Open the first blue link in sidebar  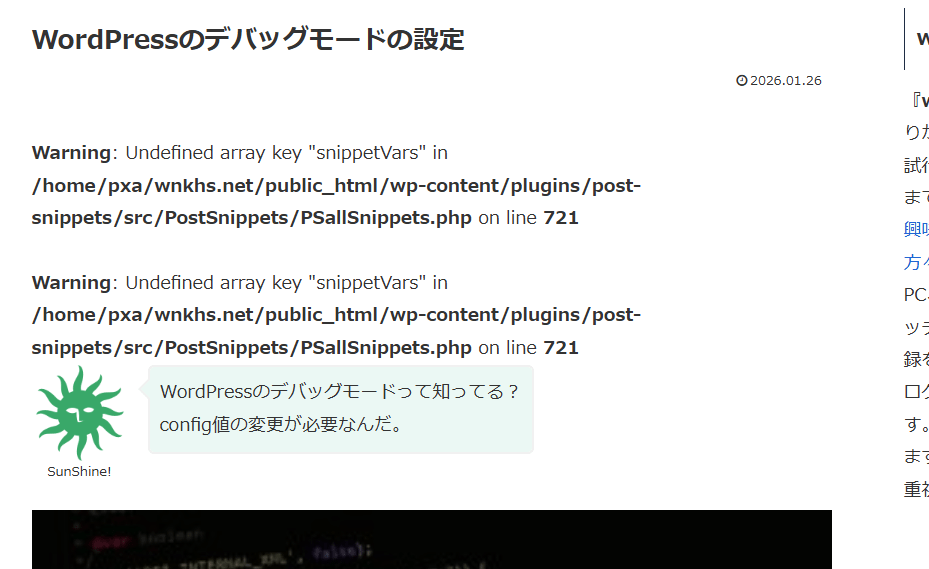tap(916, 230)
